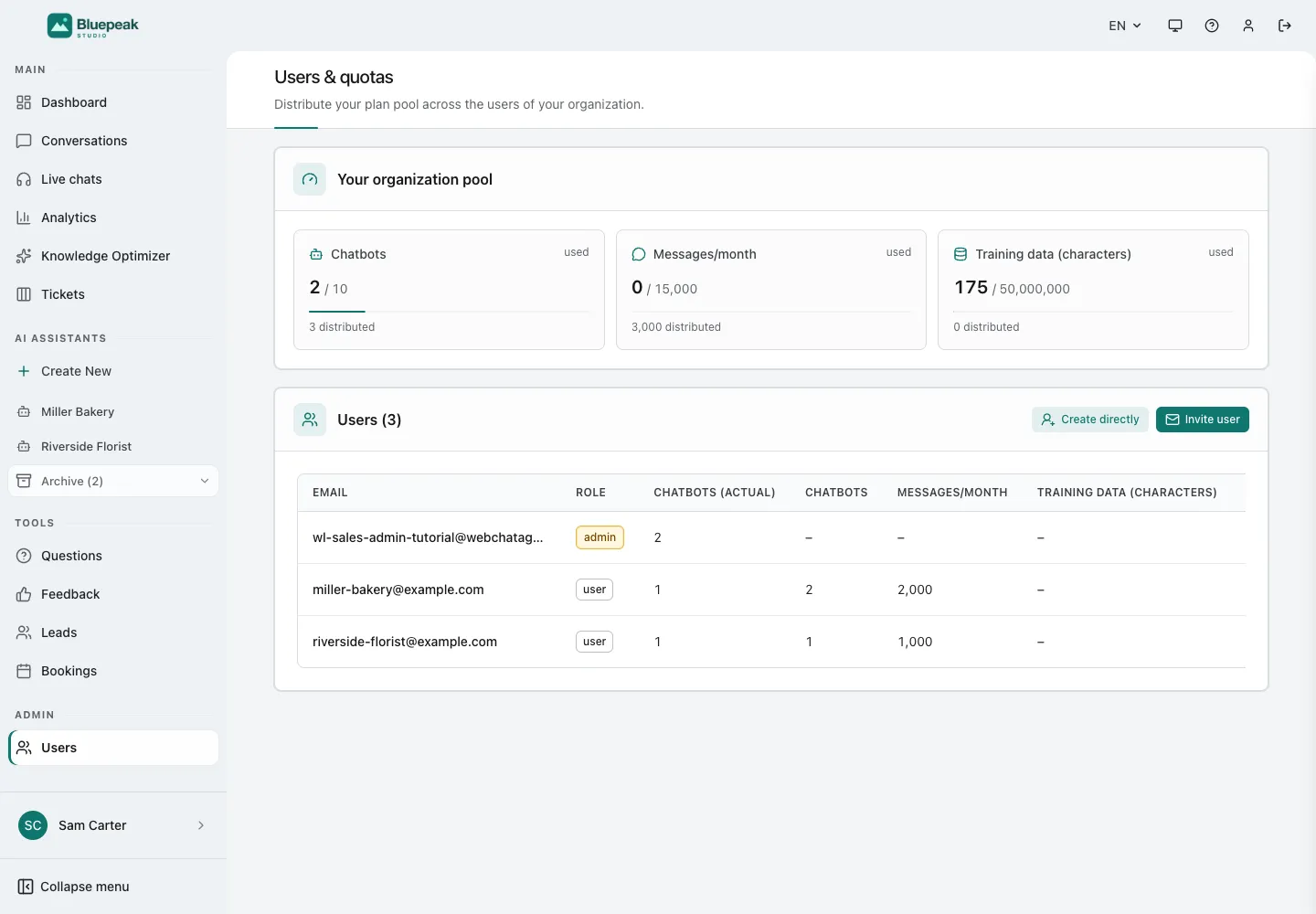Viewport: 1316px width, 914px height.
Task: Open the Knowledge Optimizer page
Action: (113, 256)
